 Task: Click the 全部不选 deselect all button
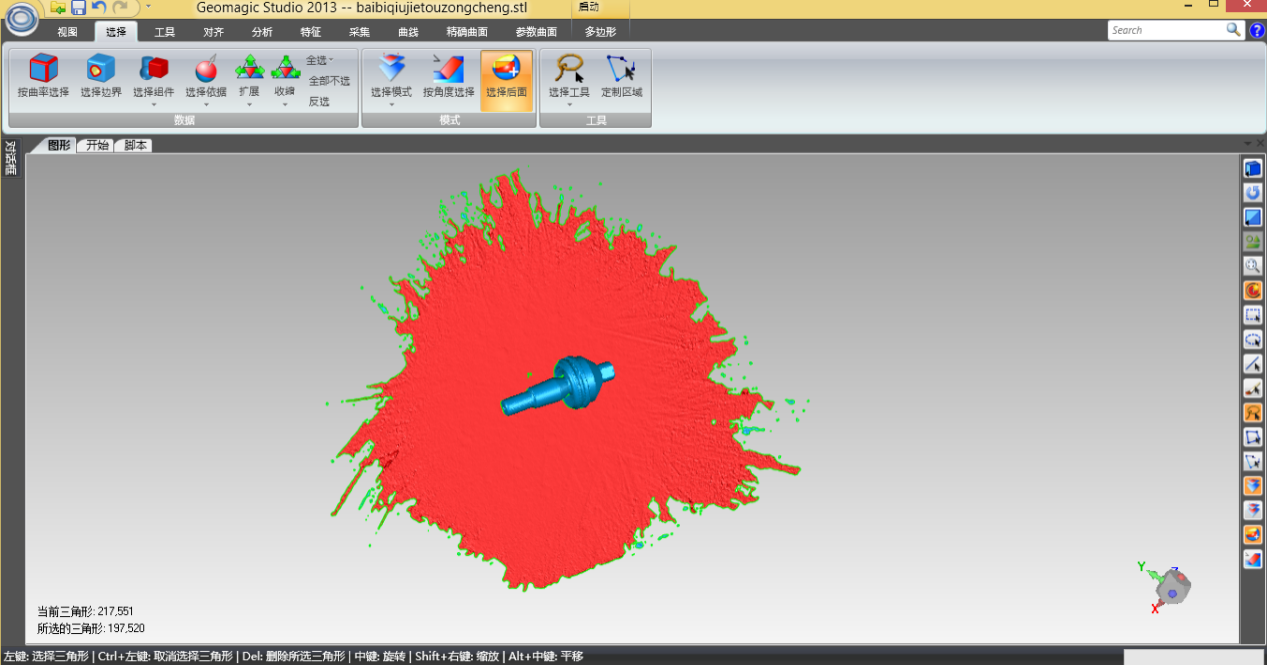coord(329,81)
